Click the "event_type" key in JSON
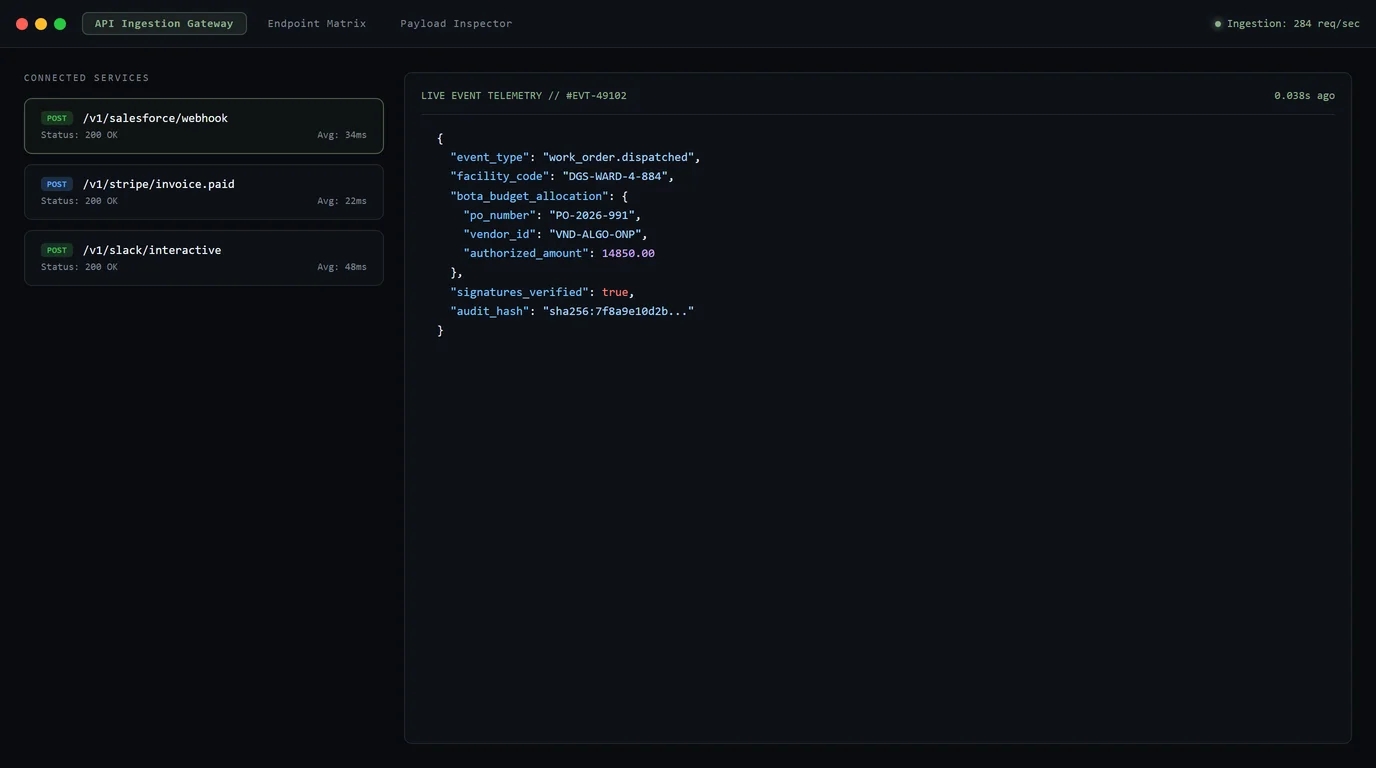Image resolution: width=1376 pixels, height=768 pixels. pyautogui.click(x=489, y=157)
